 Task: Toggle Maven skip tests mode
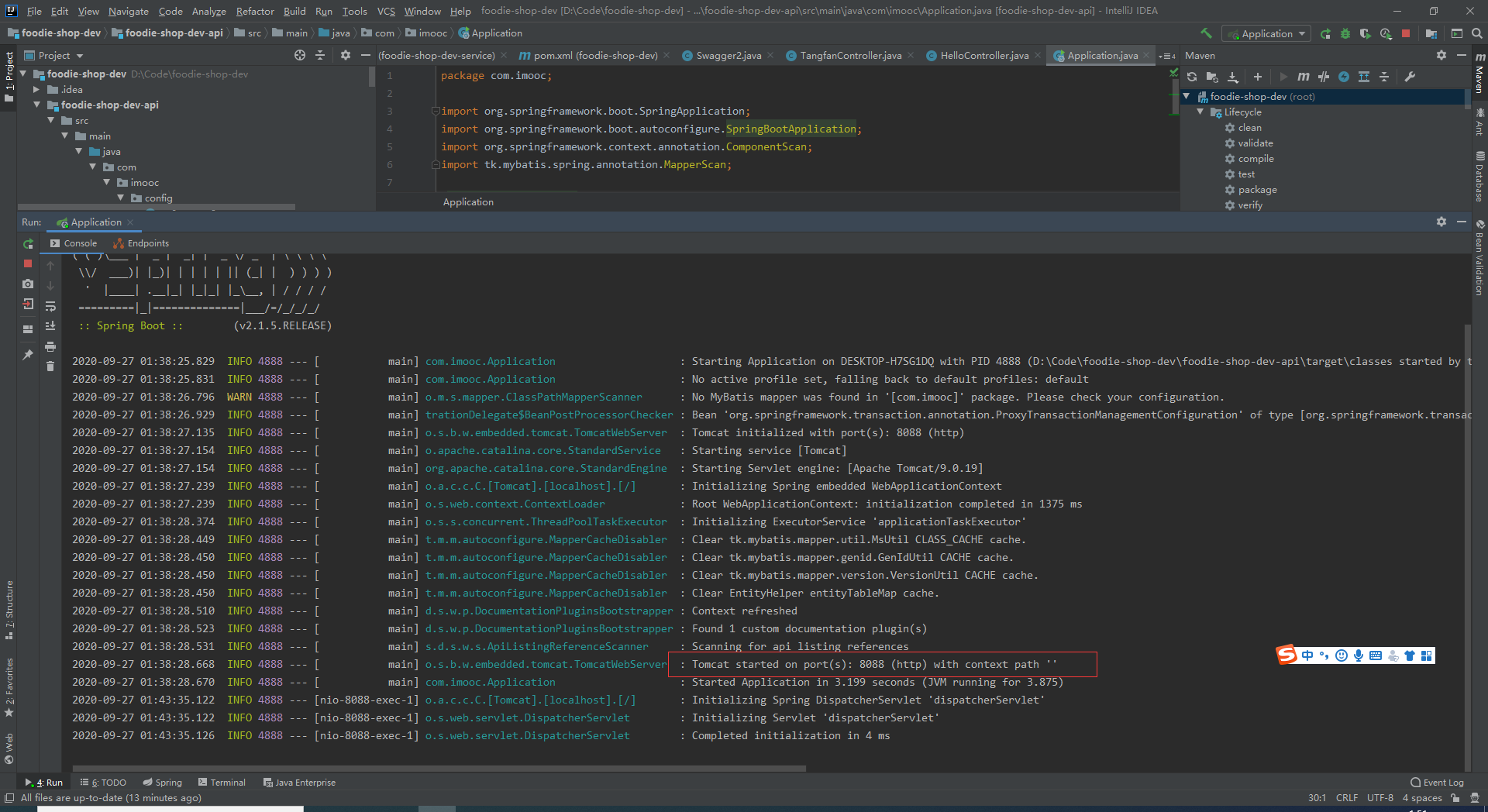point(1344,77)
